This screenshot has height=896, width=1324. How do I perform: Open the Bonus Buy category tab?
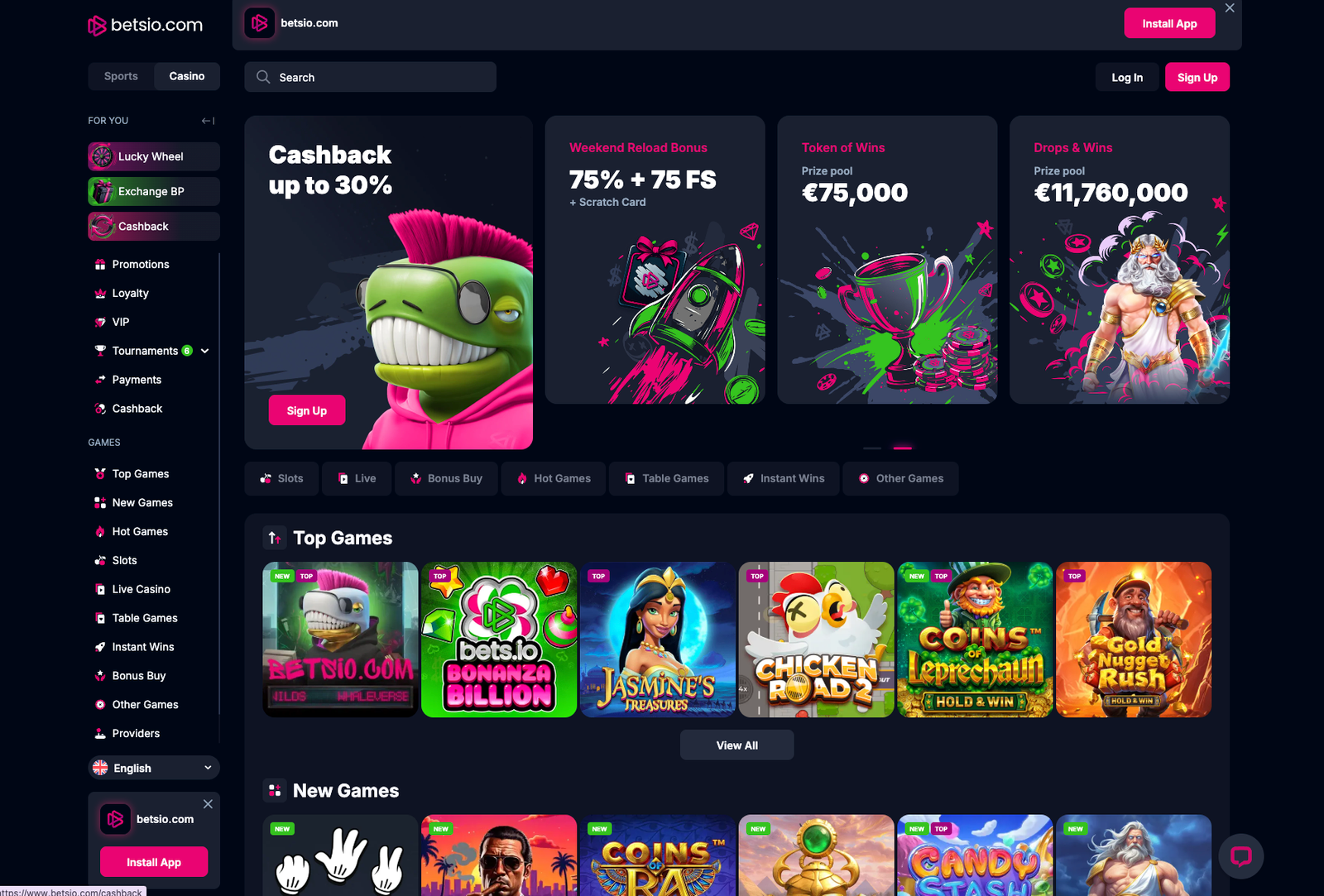point(447,478)
